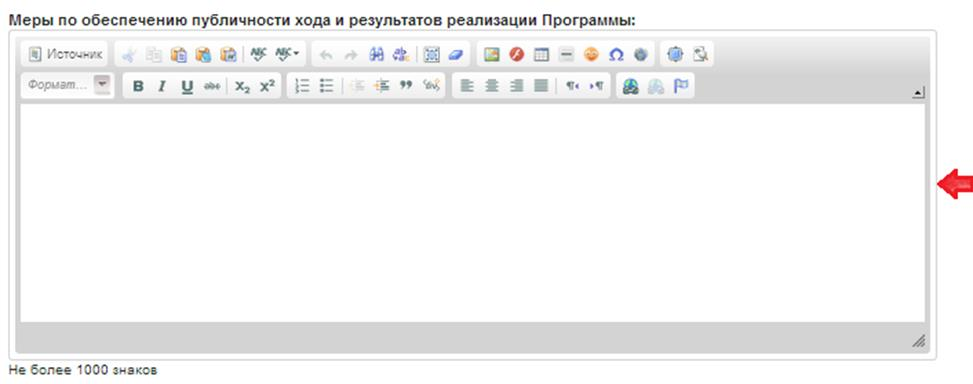The height and width of the screenshot is (384, 973).
Task: Toggle superscript formatting
Action: [267, 86]
